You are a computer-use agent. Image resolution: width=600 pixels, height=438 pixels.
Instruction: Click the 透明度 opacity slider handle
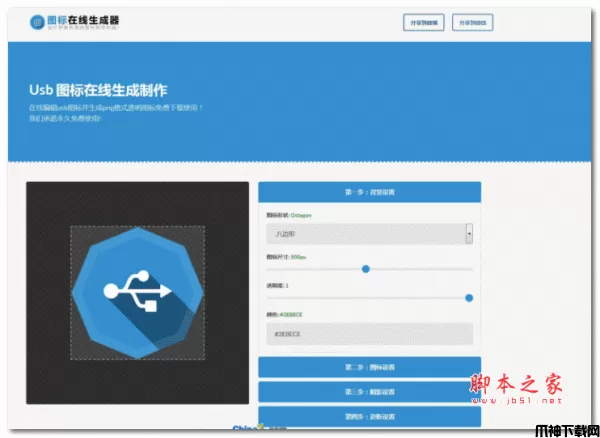[469, 298]
